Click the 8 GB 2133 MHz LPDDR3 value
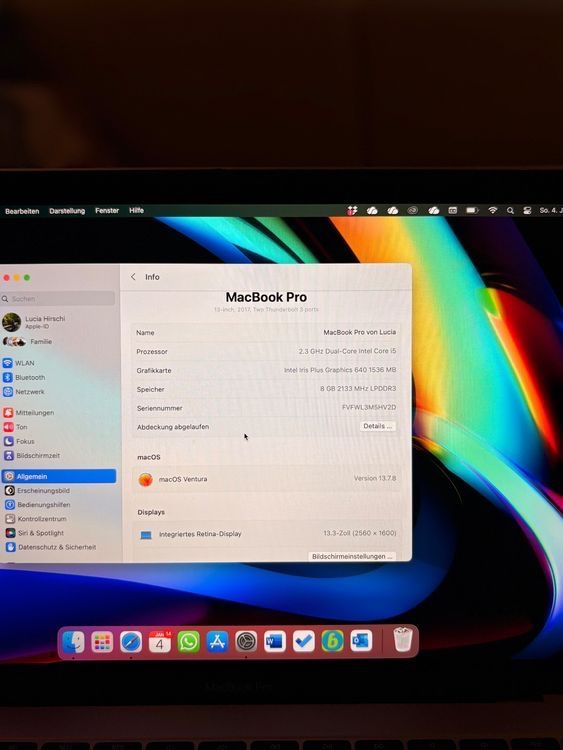The height and width of the screenshot is (750, 563). (x=358, y=388)
